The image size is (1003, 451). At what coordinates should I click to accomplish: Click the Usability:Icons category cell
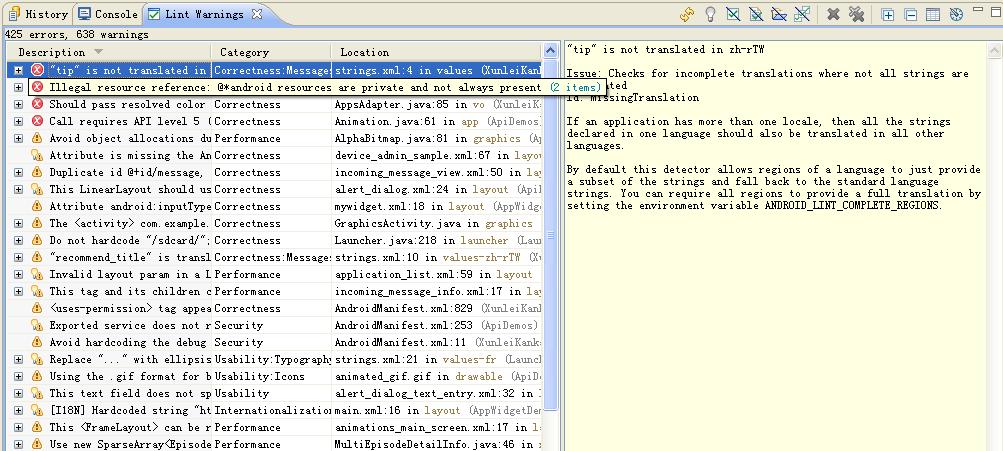(x=272, y=376)
